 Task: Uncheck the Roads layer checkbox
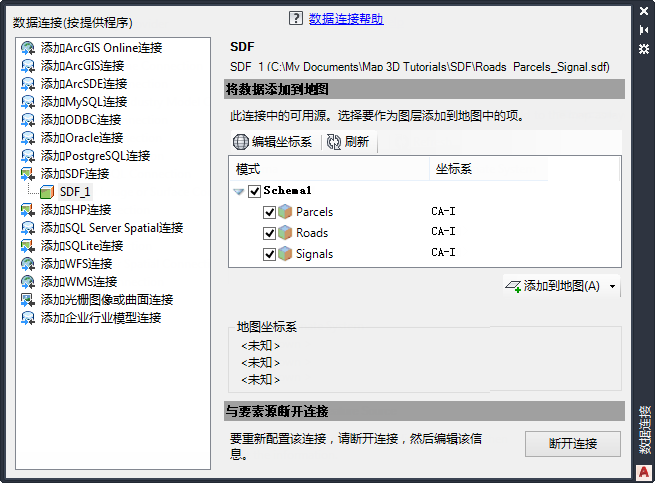269,233
